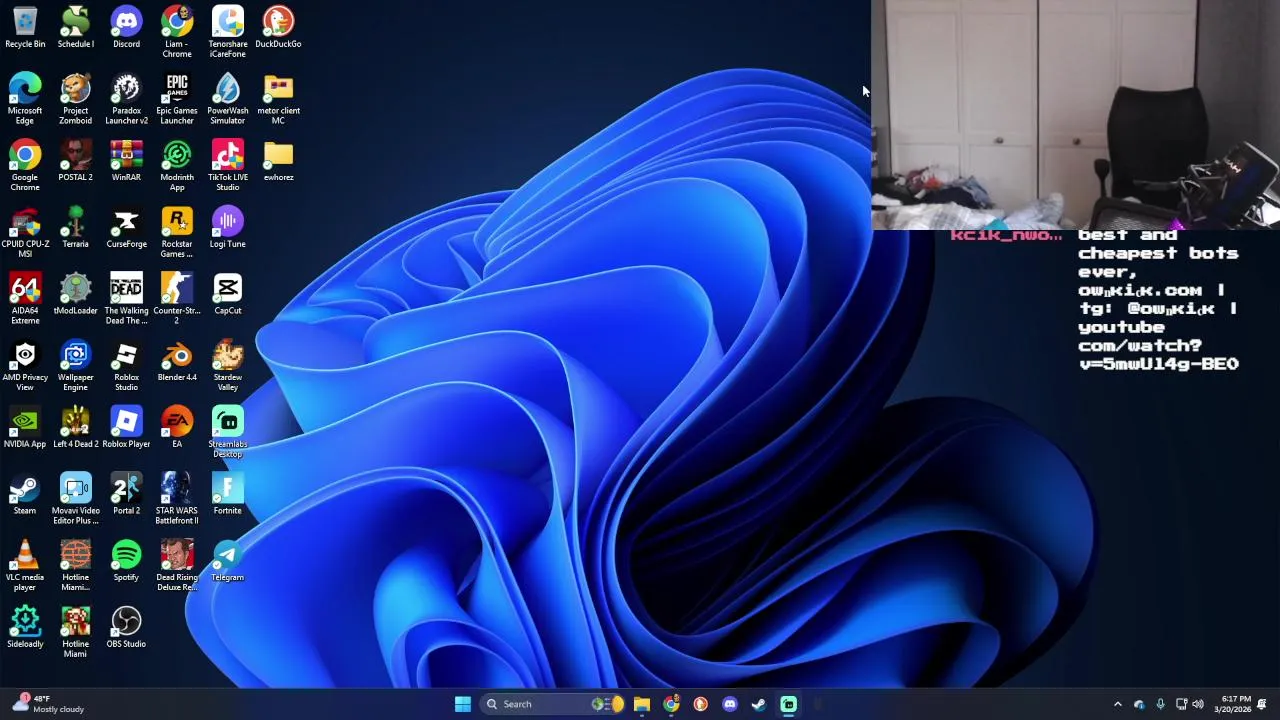Select the Steam desktop icon

coord(25,494)
